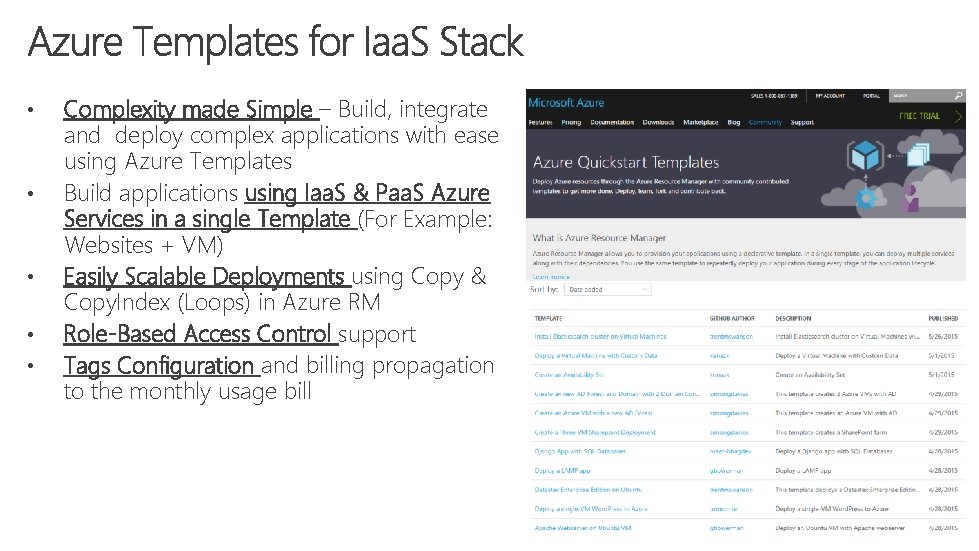Open the Deploy a LAMP app template
The height and width of the screenshot is (551, 979).
pos(563,470)
